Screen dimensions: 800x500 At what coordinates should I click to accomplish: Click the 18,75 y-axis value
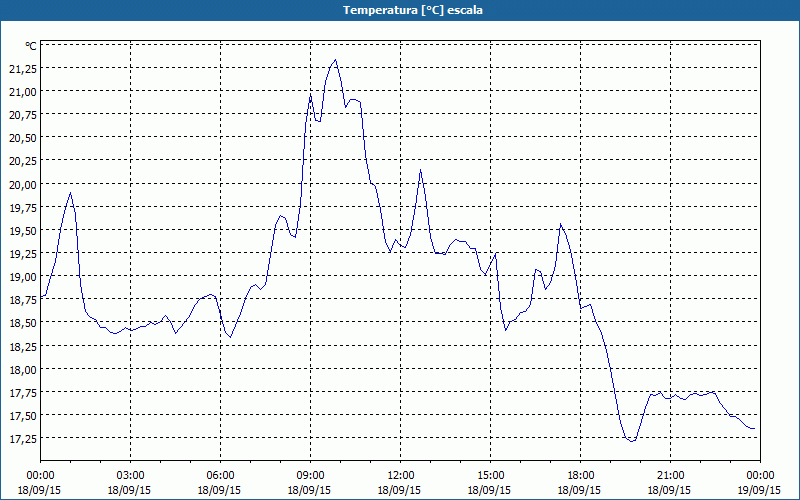(x=23, y=301)
